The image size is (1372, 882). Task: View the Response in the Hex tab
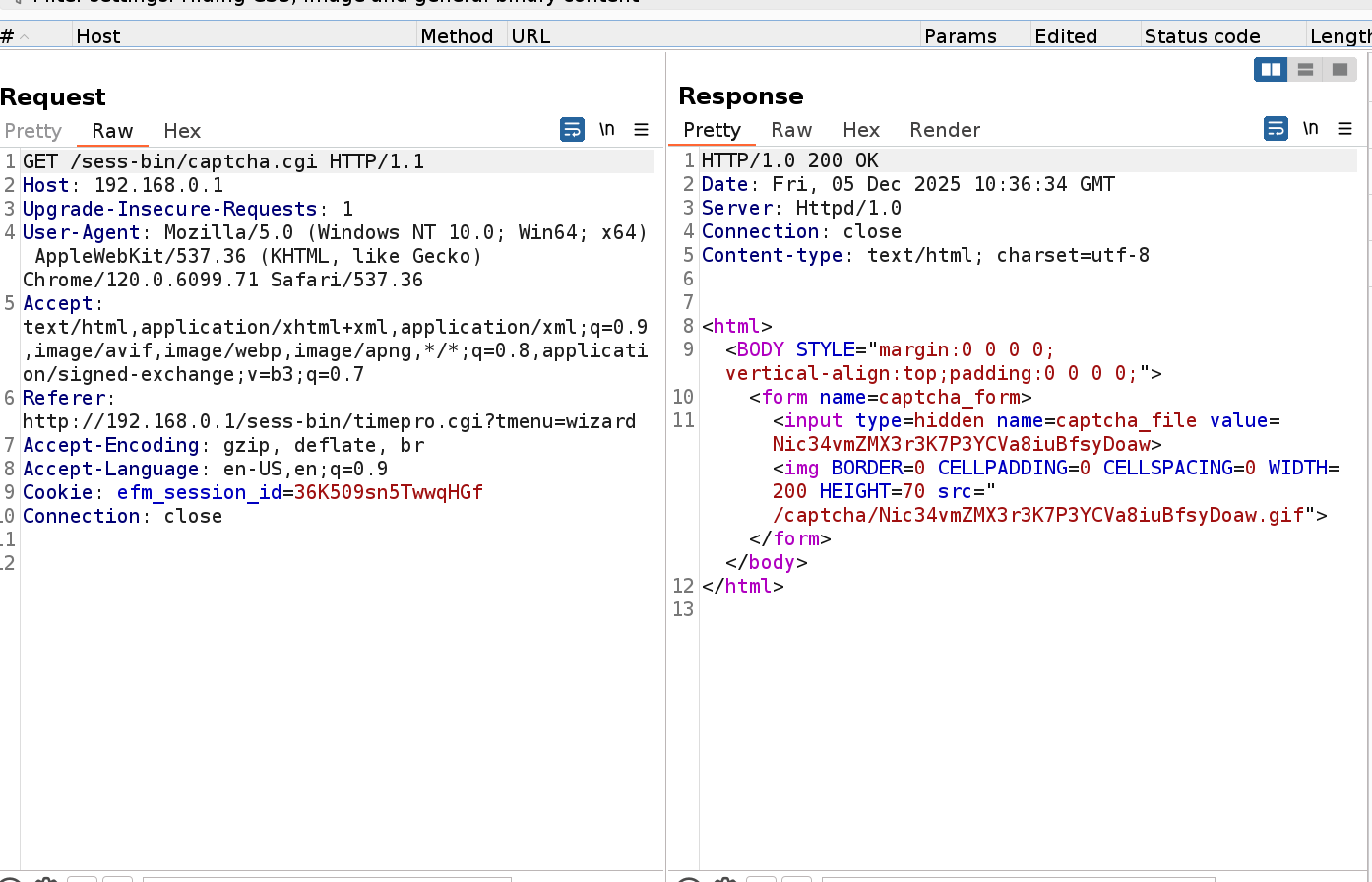click(x=861, y=130)
